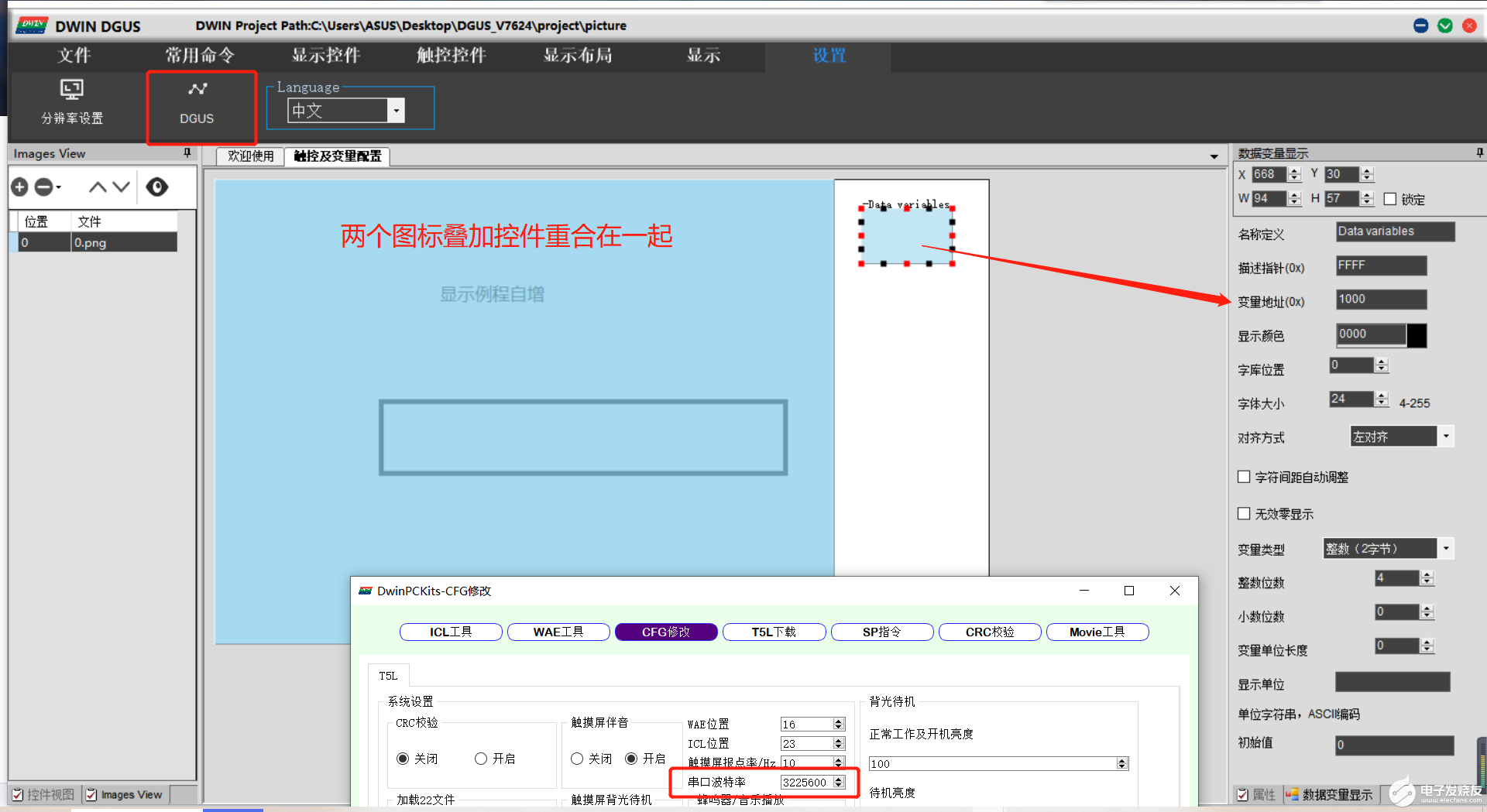Click the 名称定义 Data variables field
1487x812 pixels.
coord(1396,231)
